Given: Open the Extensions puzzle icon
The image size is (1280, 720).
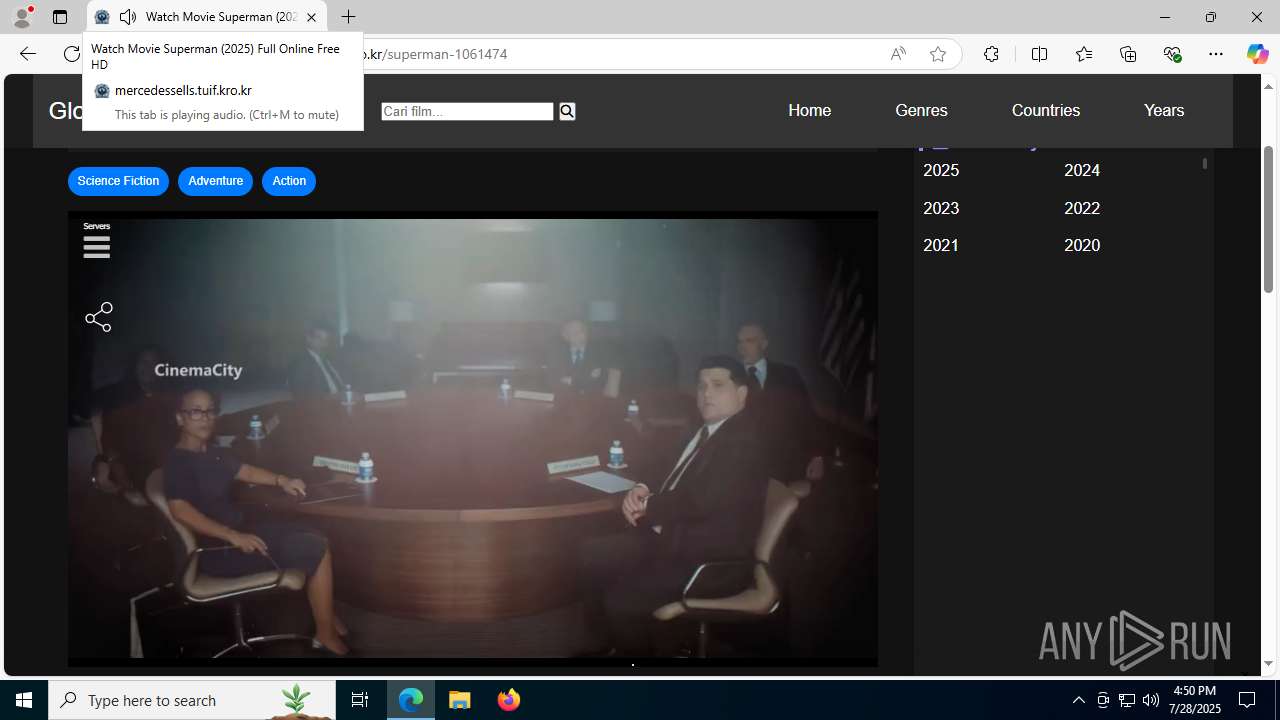Looking at the screenshot, I should [991, 54].
